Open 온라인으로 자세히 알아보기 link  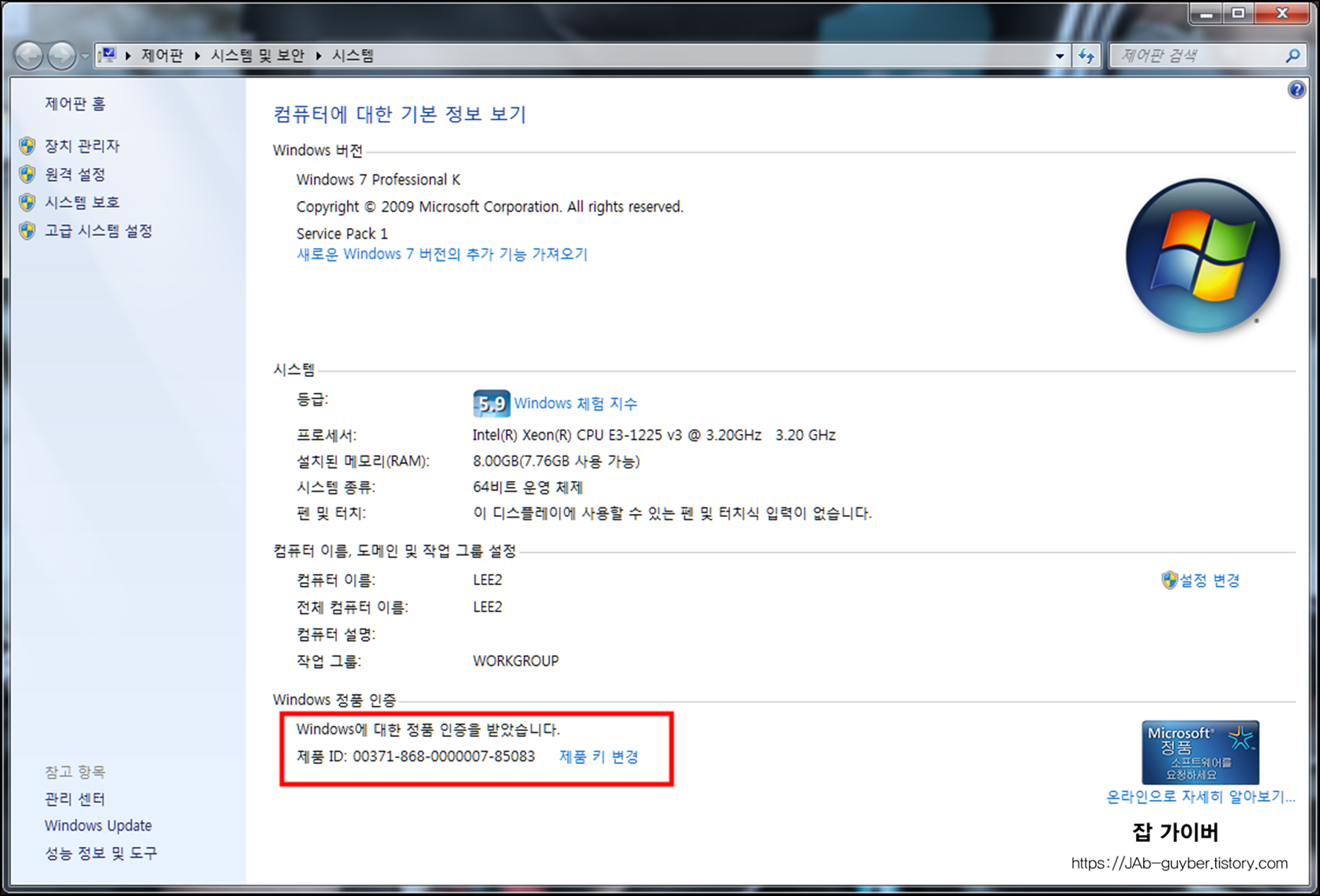tap(1200, 796)
